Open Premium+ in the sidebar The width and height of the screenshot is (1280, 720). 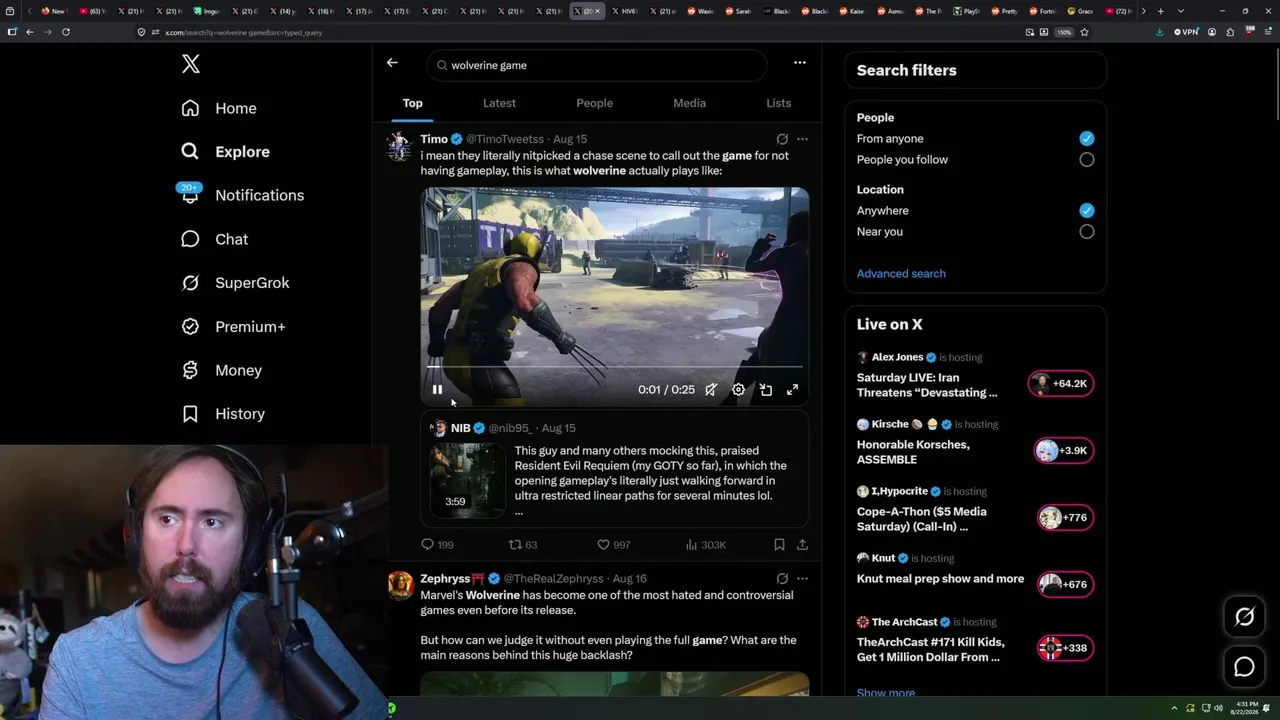tap(233, 327)
